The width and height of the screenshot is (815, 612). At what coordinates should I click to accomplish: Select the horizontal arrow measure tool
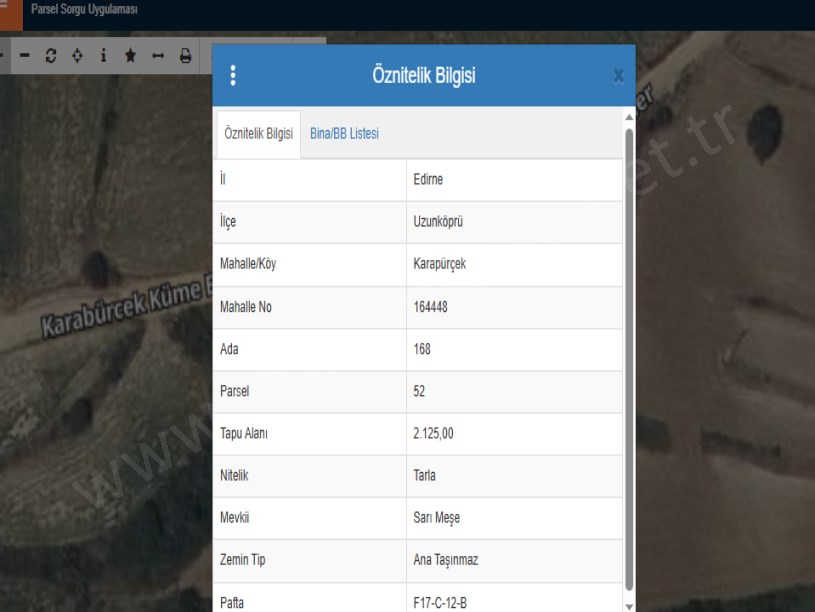point(157,56)
